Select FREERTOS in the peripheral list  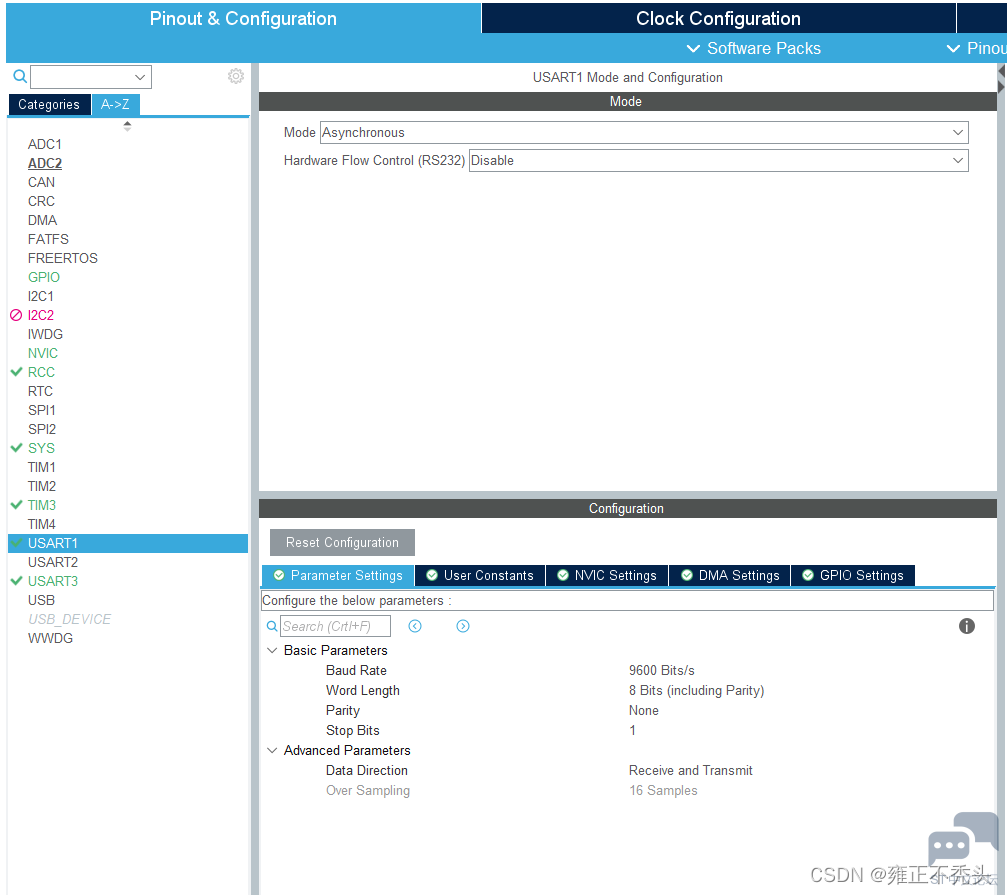coord(63,258)
